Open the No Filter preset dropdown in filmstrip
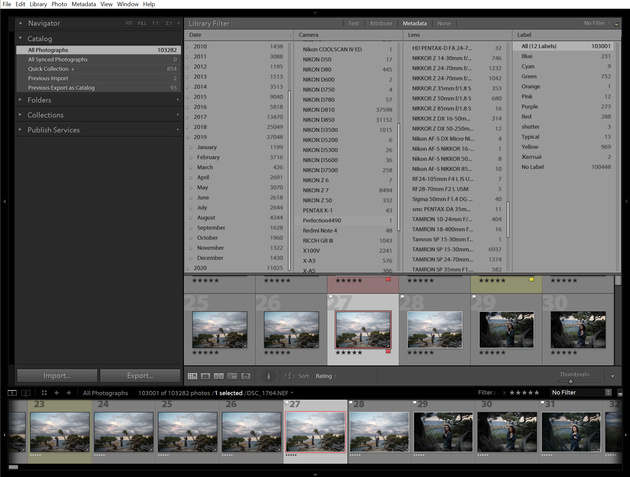 pos(581,393)
